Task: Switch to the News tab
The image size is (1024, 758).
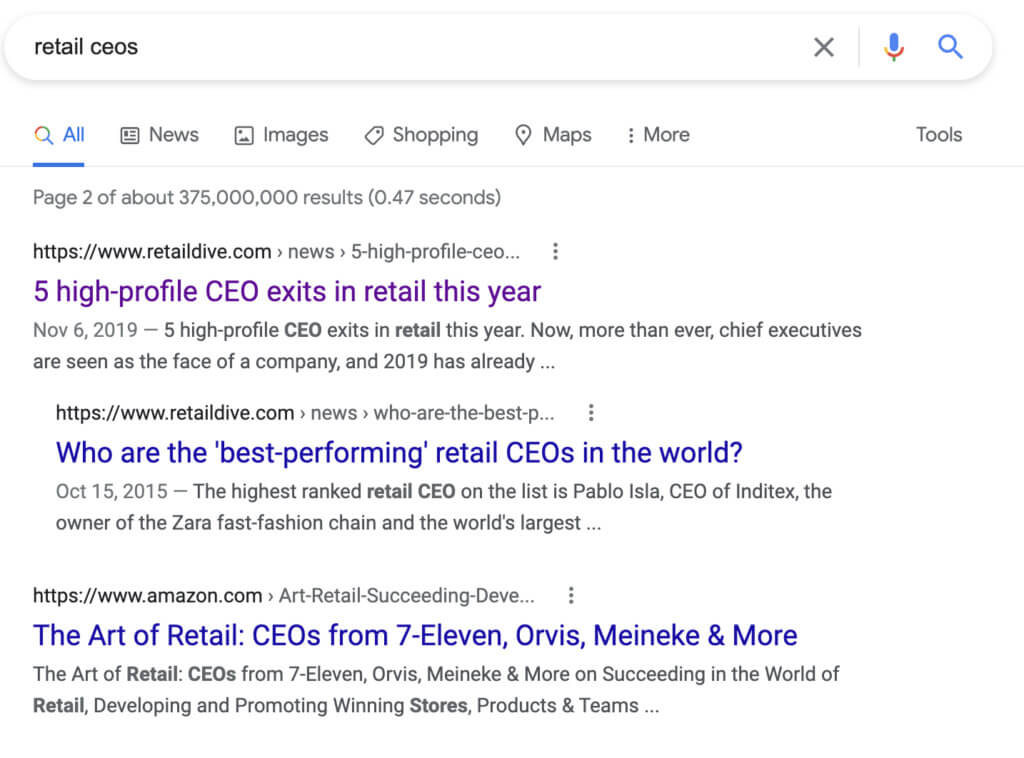Action: pos(173,134)
